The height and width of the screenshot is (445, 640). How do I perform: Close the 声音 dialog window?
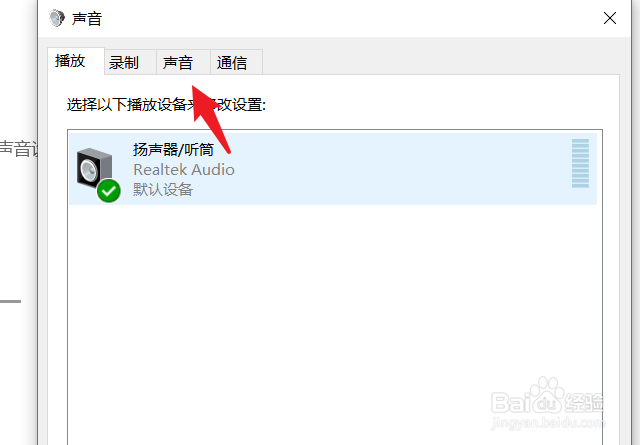[x=610, y=18]
